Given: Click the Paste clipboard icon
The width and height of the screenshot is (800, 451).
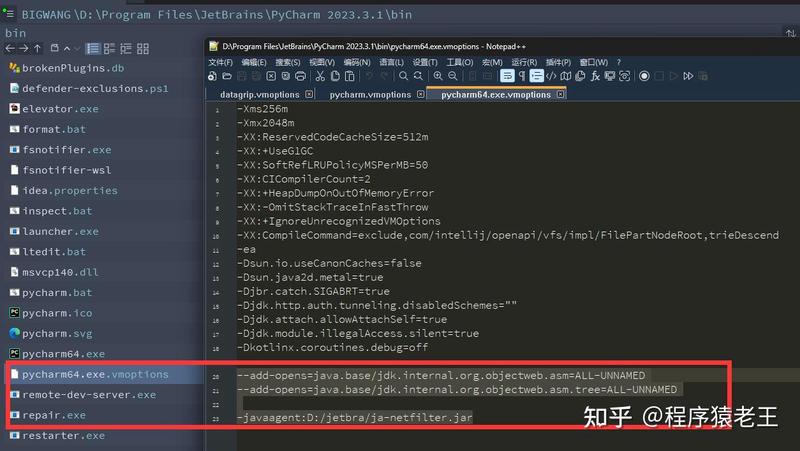Looking at the screenshot, I should [x=349, y=76].
